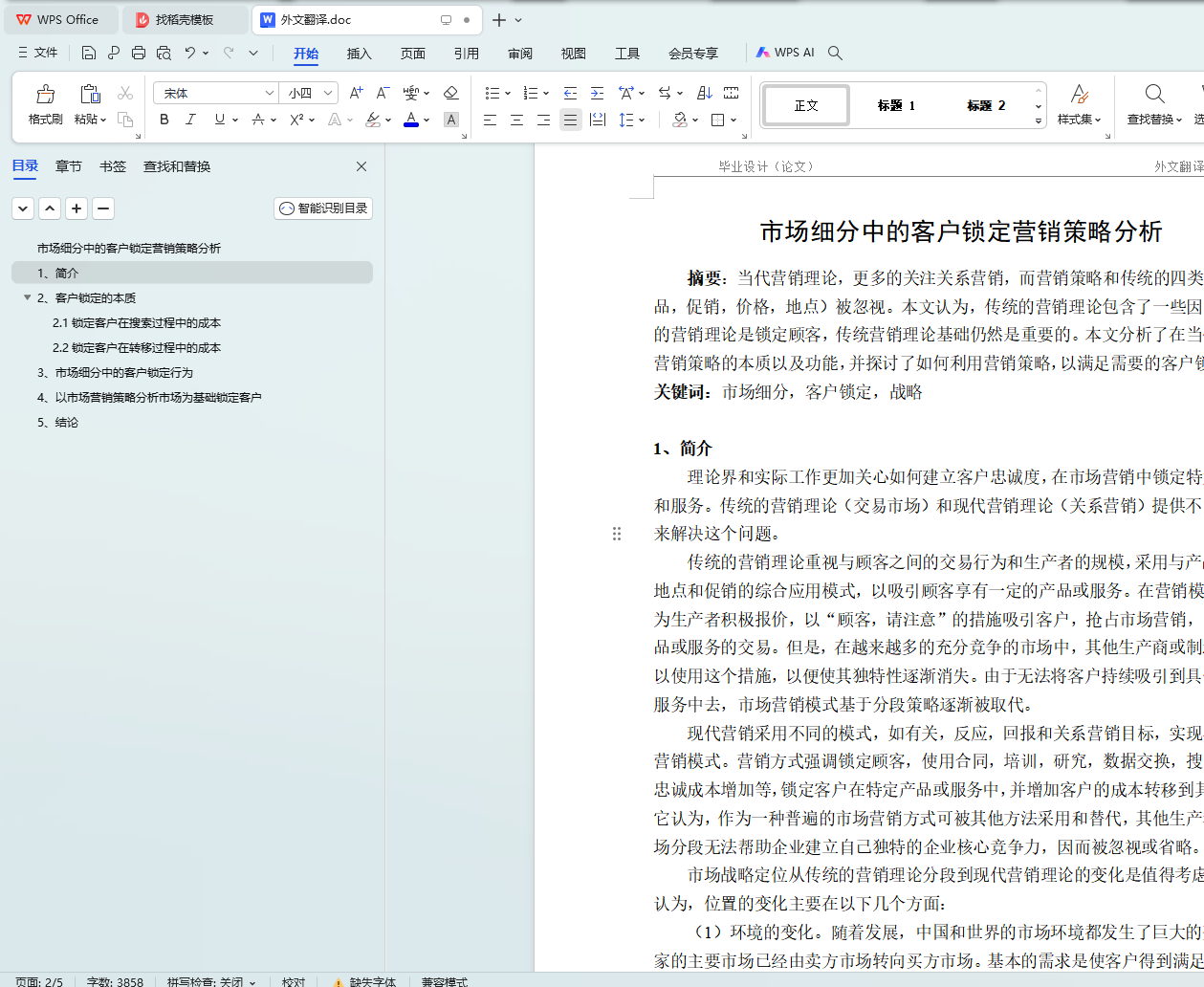The image size is (1204, 987).
Task: Collapse the '2、客户锁定的本质' outline node
Action: coord(27,297)
